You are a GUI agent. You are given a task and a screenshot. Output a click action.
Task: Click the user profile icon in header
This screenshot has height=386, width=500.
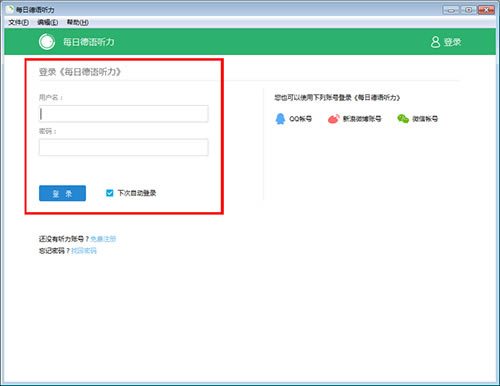435,42
